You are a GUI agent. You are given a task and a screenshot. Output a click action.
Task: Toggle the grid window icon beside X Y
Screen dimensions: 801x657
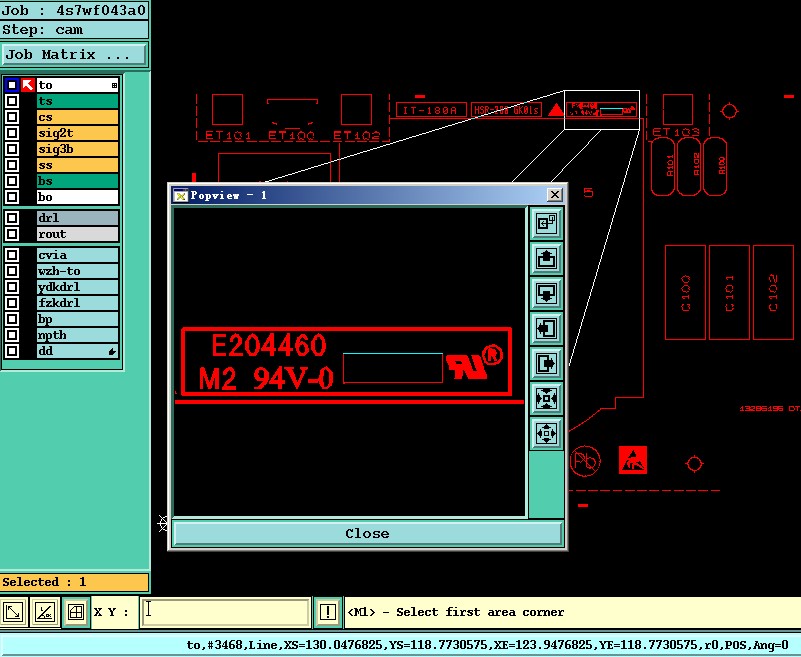76,612
